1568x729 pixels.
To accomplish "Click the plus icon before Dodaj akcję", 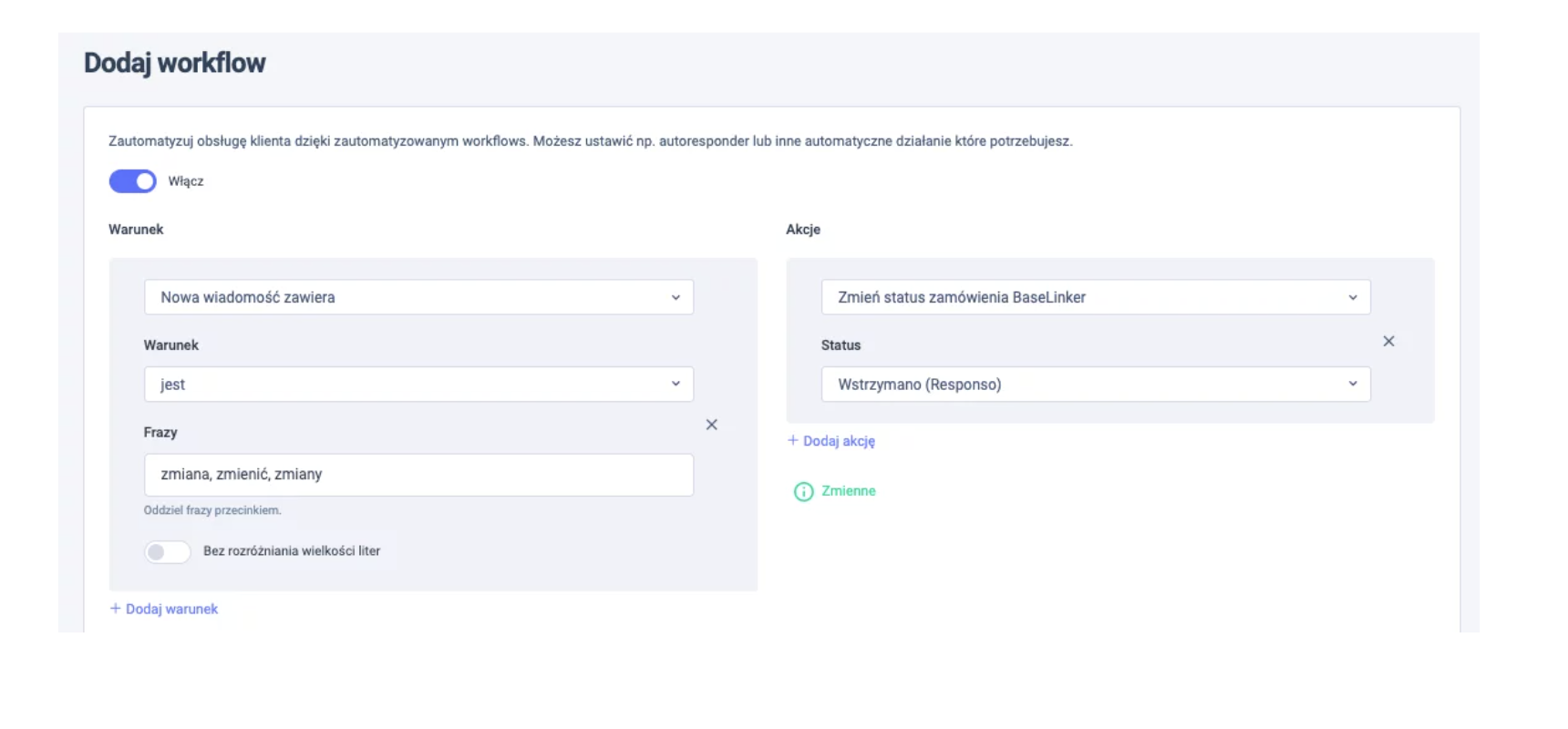I will pyautogui.click(x=792, y=441).
